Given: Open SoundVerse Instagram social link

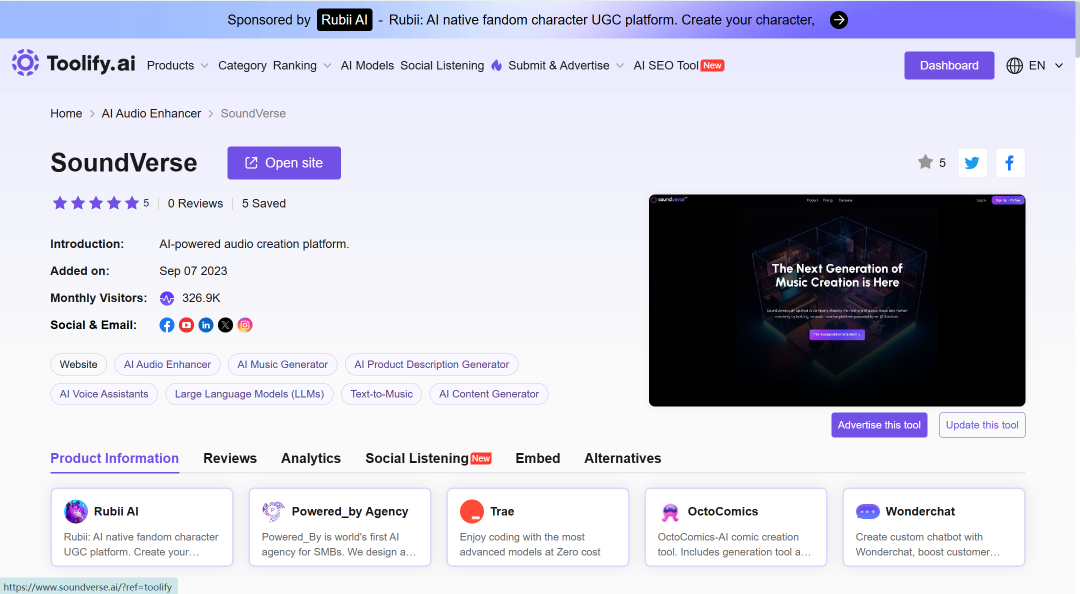Looking at the screenshot, I should click(245, 325).
